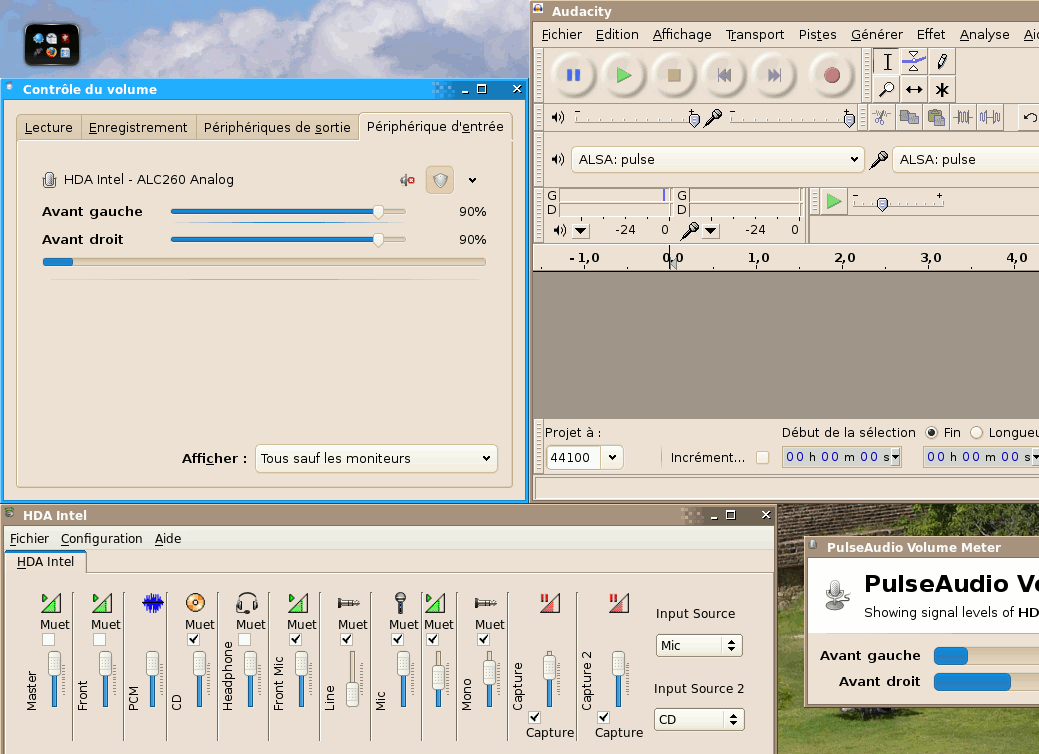Open the Input Source 2 dropdown set to CD
1039x754 pixels.
point(699,720)
